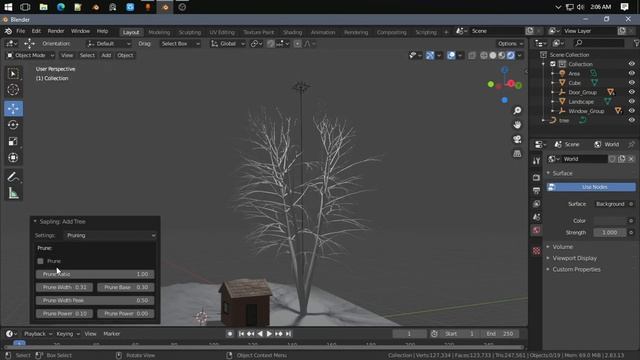The width and height of the screenshot is (640, 360).
Task: Open the Options dropdown in viewport header
Action: click(510, 44)
